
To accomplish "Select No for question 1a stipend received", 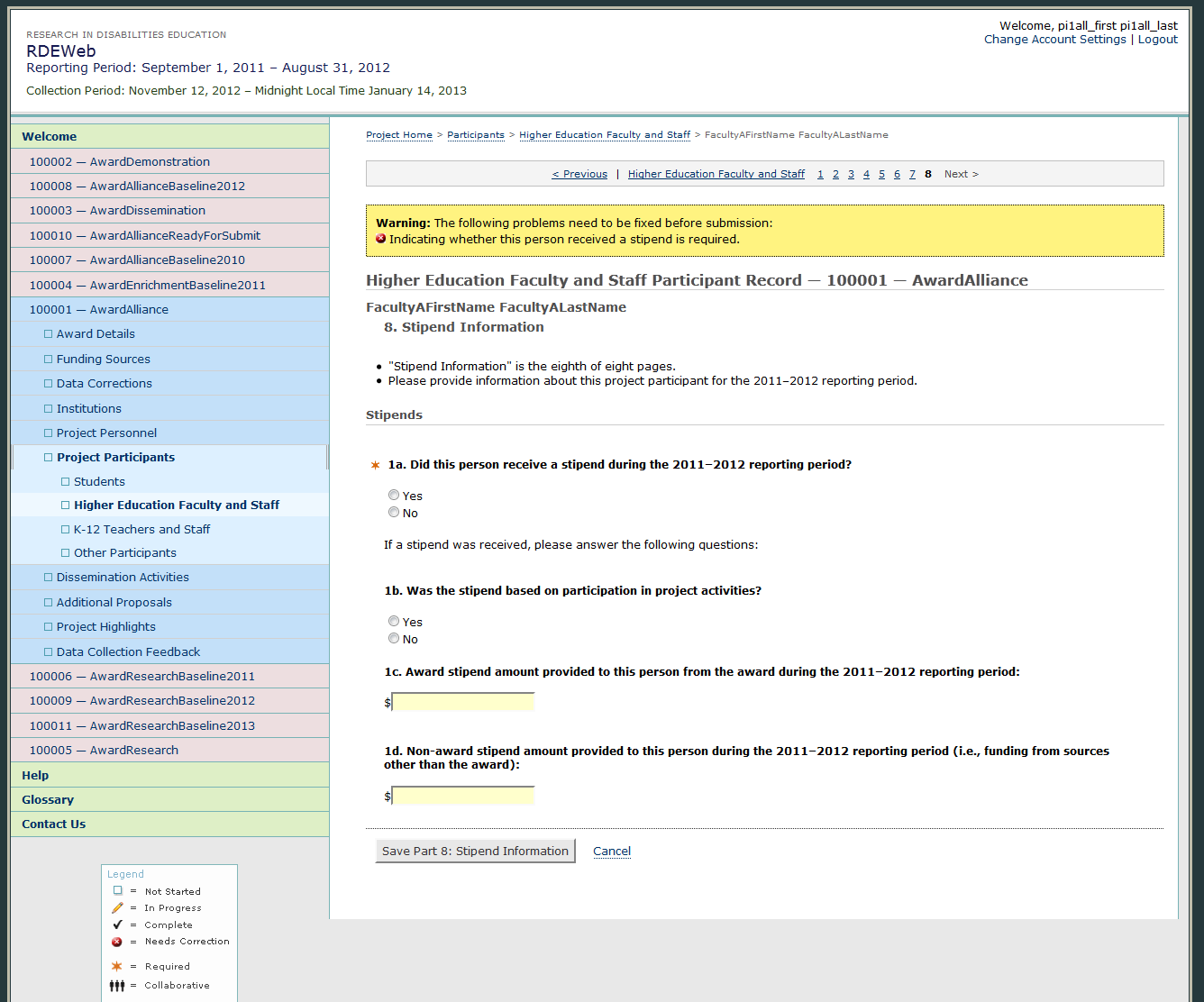I will pyautogui.click(x=394, y=512).
